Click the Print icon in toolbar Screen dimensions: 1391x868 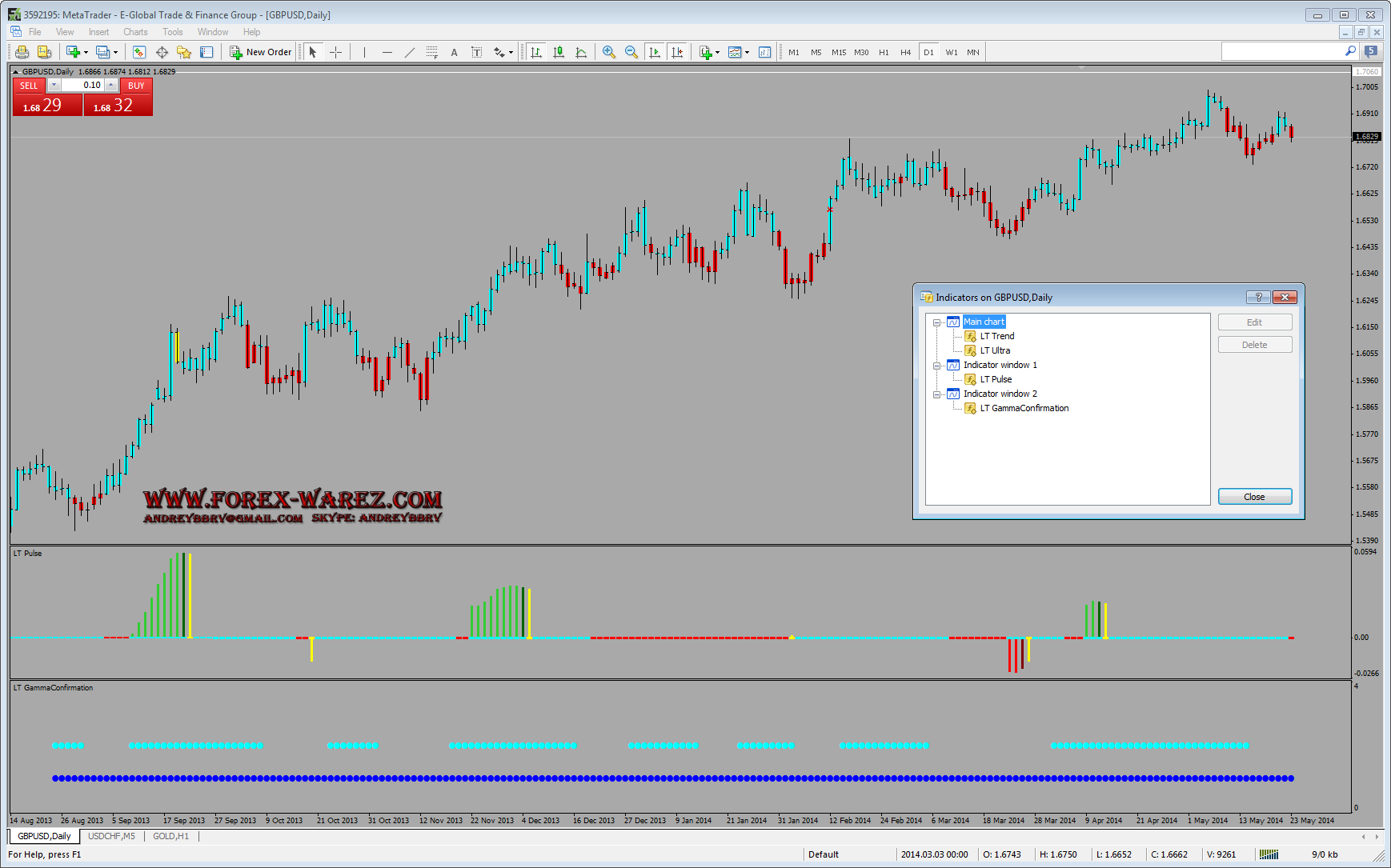22,53
